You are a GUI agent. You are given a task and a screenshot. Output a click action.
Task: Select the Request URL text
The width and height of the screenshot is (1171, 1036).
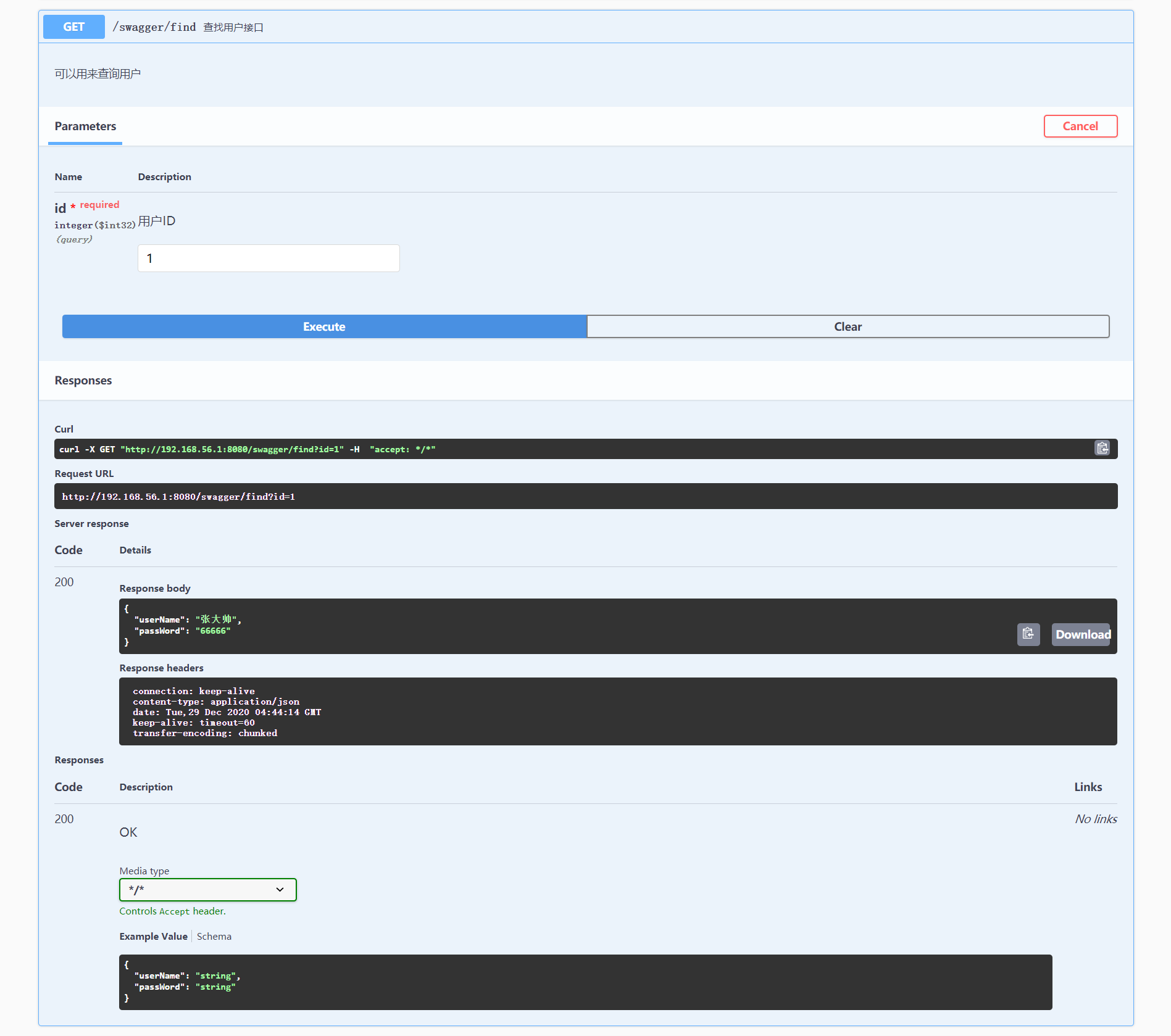click(178, 496)
